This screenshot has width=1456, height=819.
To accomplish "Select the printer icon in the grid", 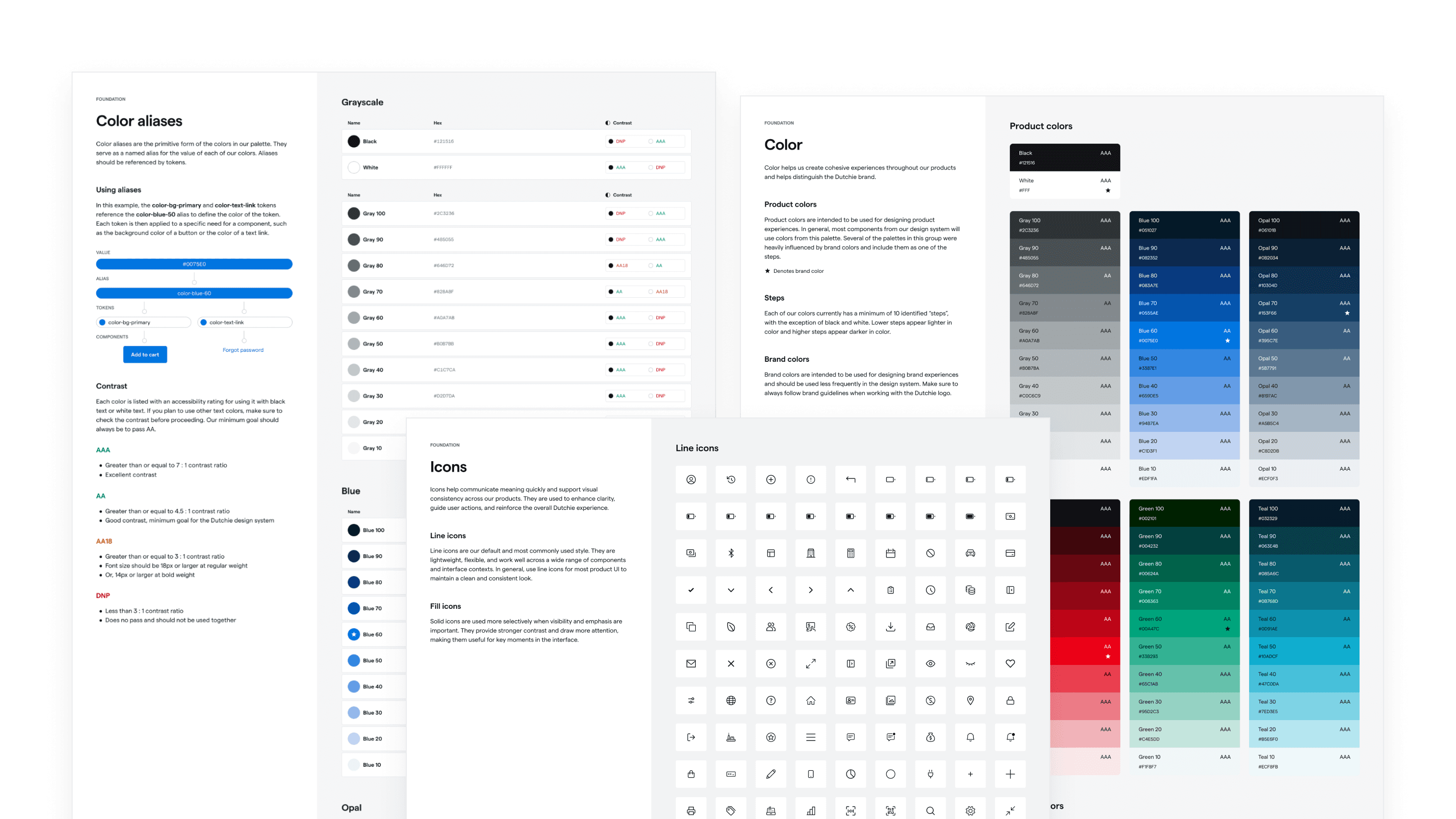I will click(691, 809).
